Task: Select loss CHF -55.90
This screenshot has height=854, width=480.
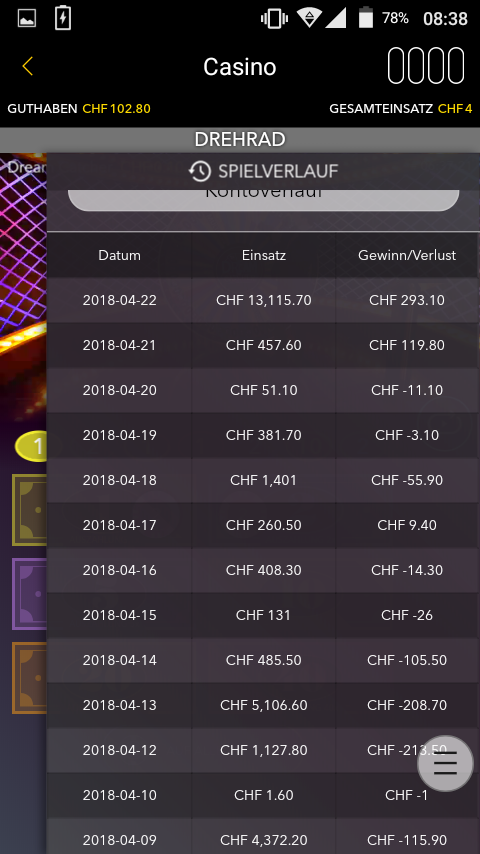Action: pyautogui.click(x=407, y=480)
